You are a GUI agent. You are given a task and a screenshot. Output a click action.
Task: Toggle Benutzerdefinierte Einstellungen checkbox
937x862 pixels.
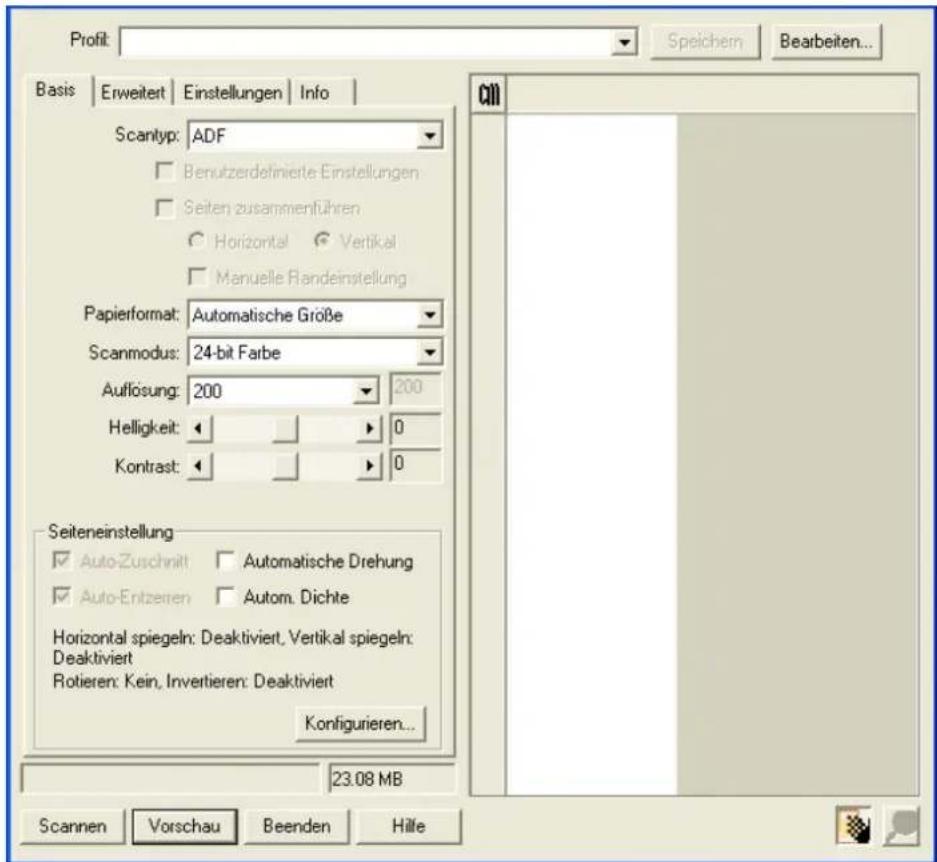pyautogui.click(x=164, y=172)
